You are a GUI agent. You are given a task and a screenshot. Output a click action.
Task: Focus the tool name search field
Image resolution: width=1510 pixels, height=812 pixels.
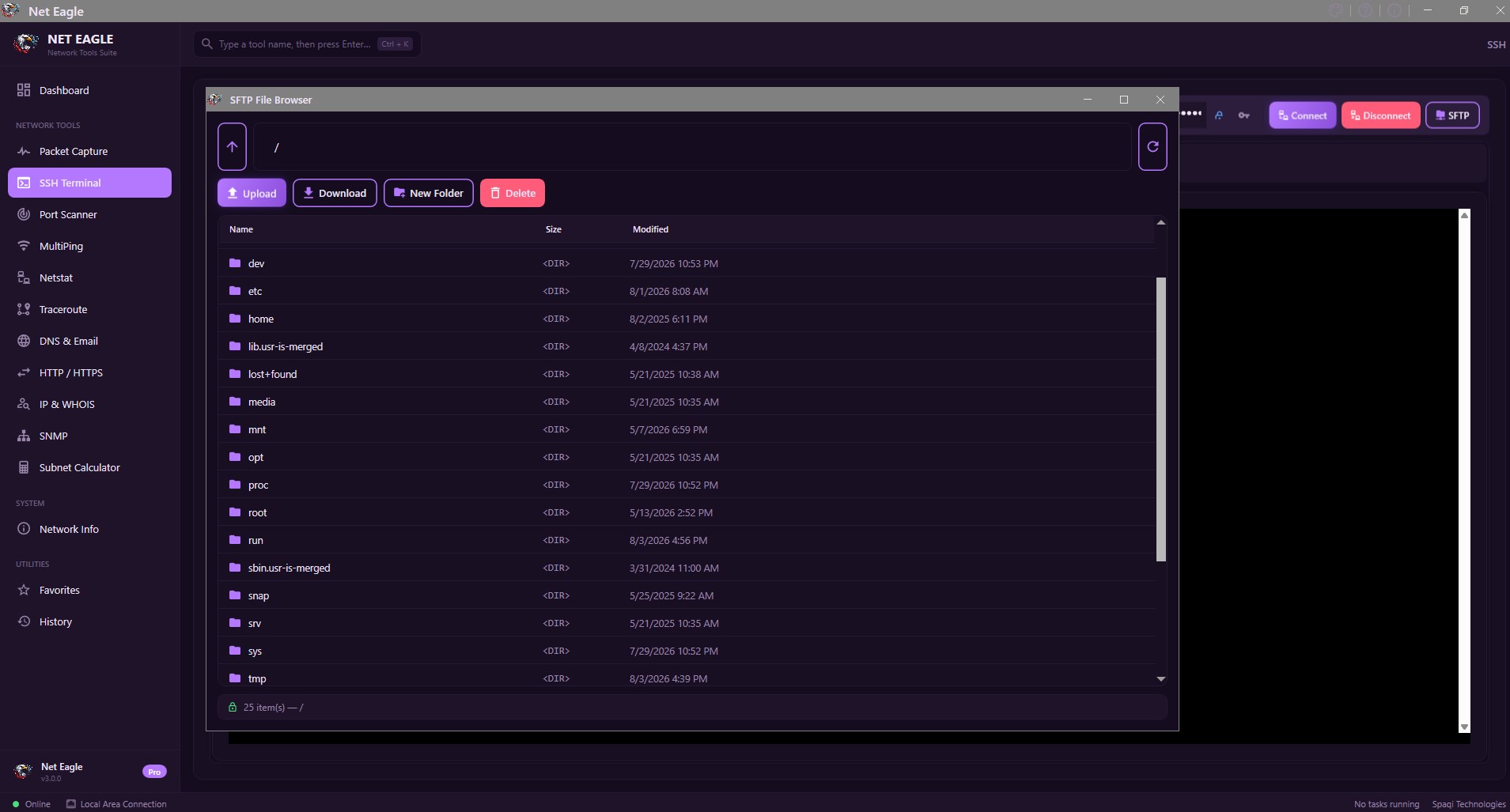[x=307, y=44]
